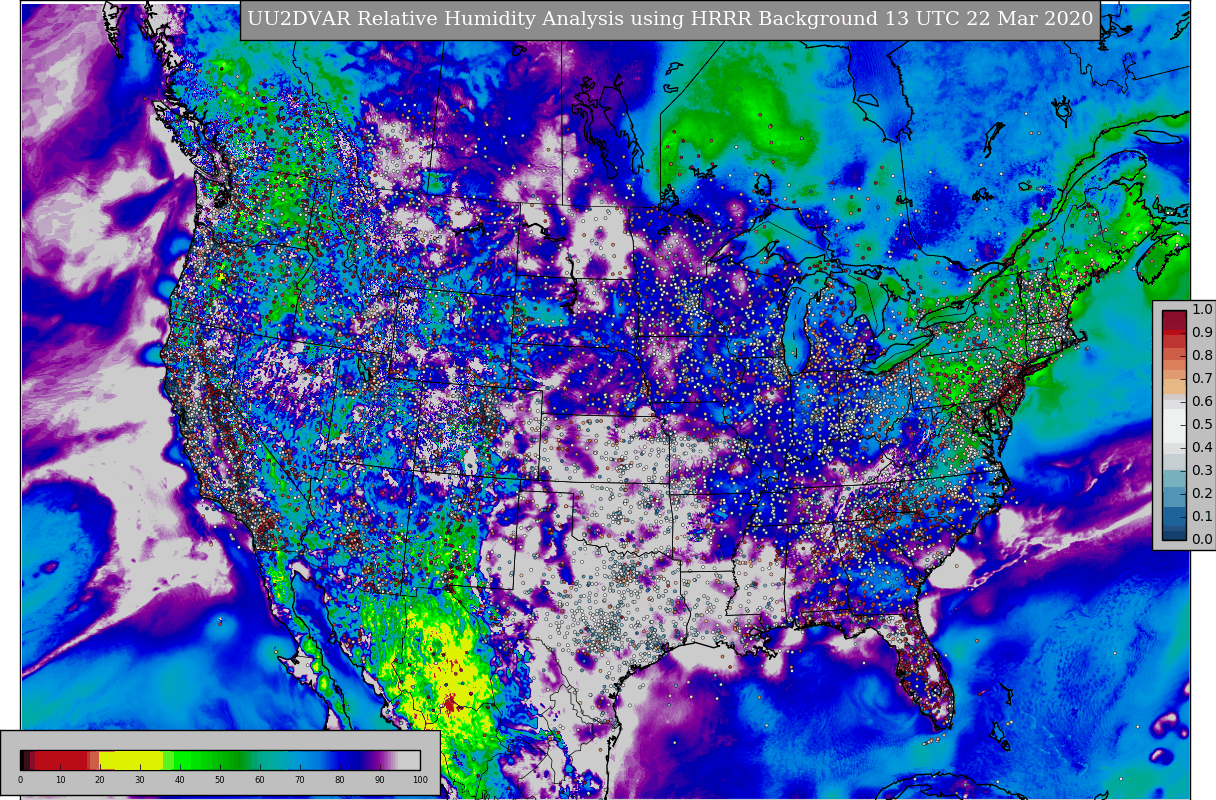Click the 0.3 label on right colorbar

(1202, 471)
